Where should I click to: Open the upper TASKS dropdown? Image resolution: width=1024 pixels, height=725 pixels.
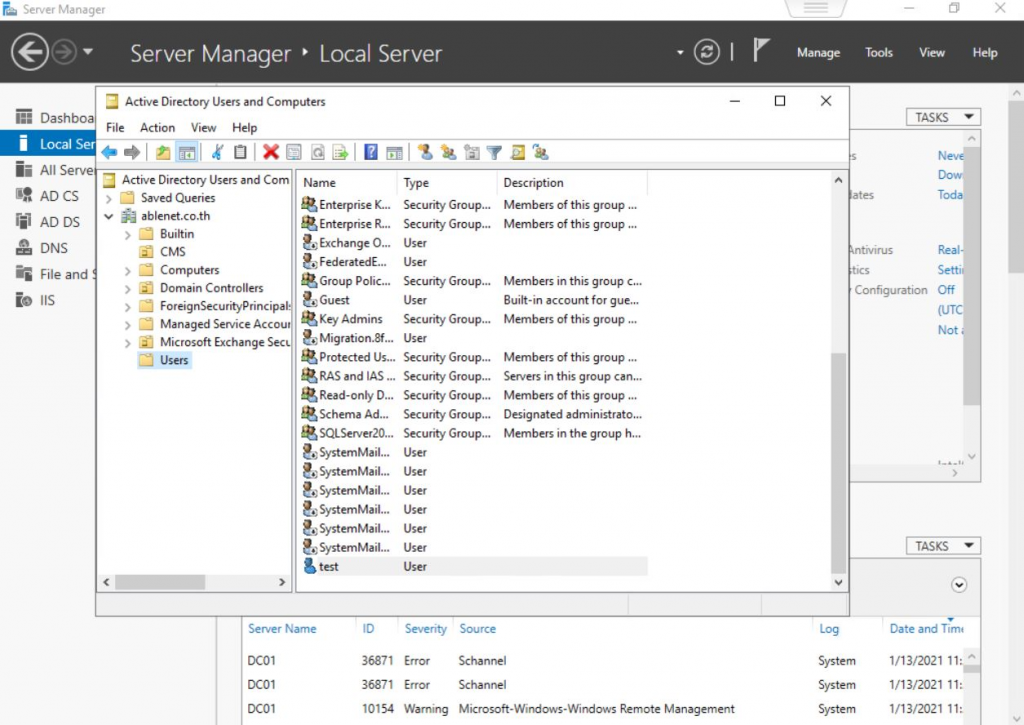[942, 117]
